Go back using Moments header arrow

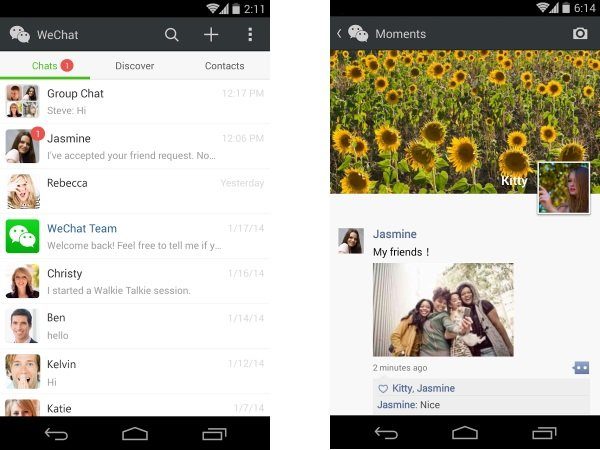point(339,34)
